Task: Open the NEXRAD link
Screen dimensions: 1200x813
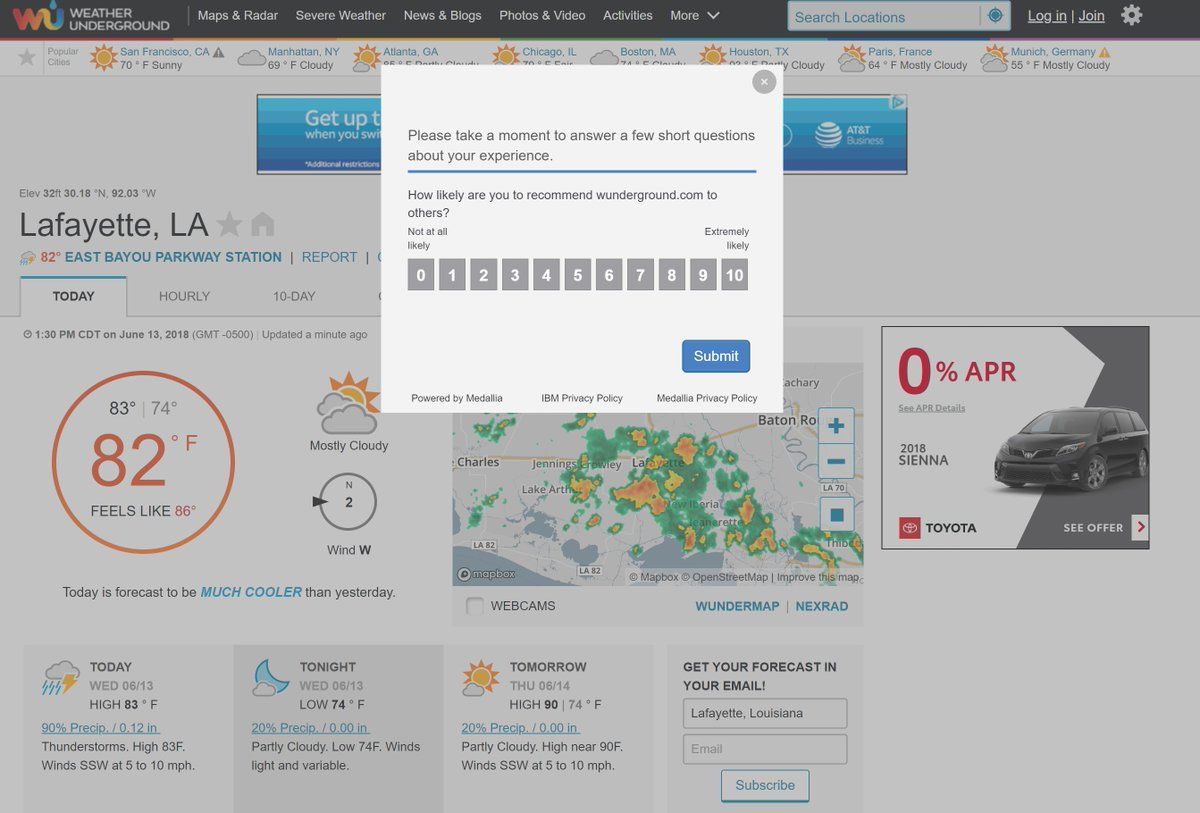Action: click(x=822, y=606)
